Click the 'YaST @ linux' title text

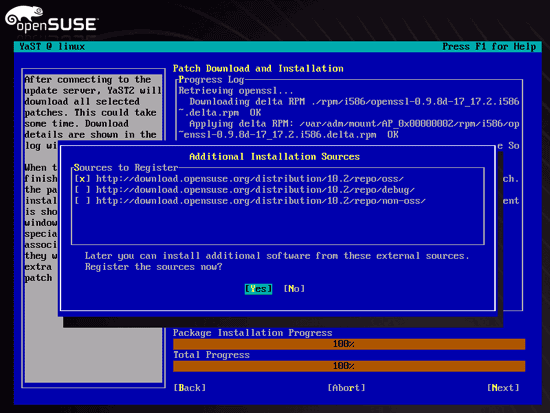click(x=52, y=47)
